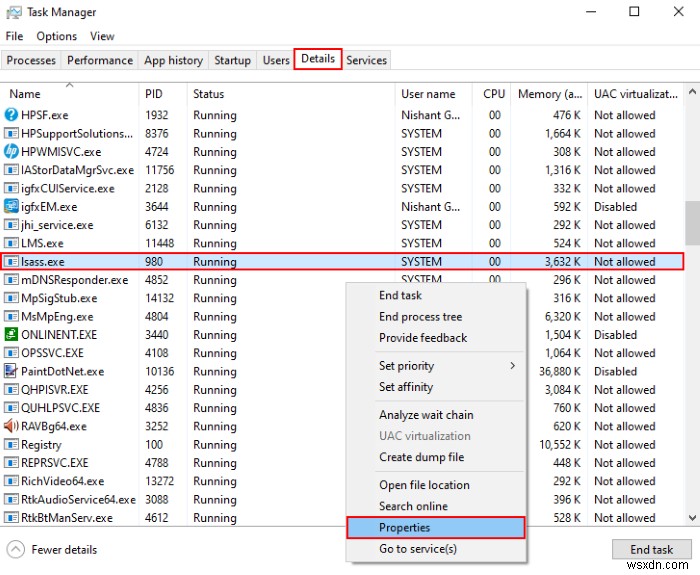The width and height of the screenshot is (700, 575).
Task: Click the LMS.exe process icon
Action: [11, 243]
